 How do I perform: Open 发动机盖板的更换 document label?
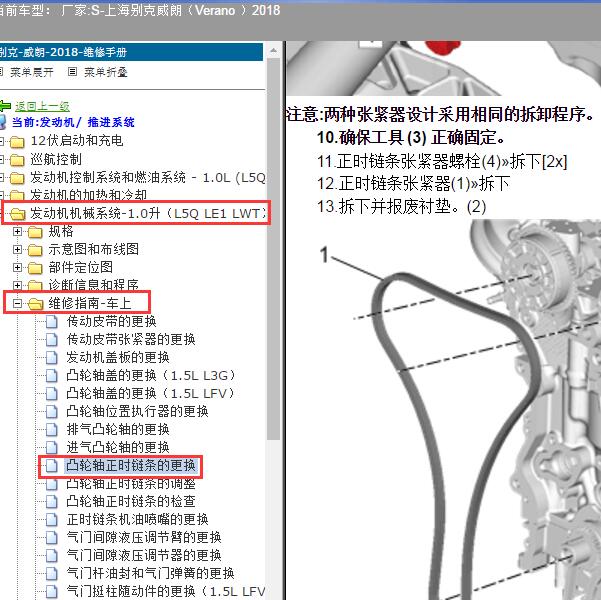(x=118, y=357)
